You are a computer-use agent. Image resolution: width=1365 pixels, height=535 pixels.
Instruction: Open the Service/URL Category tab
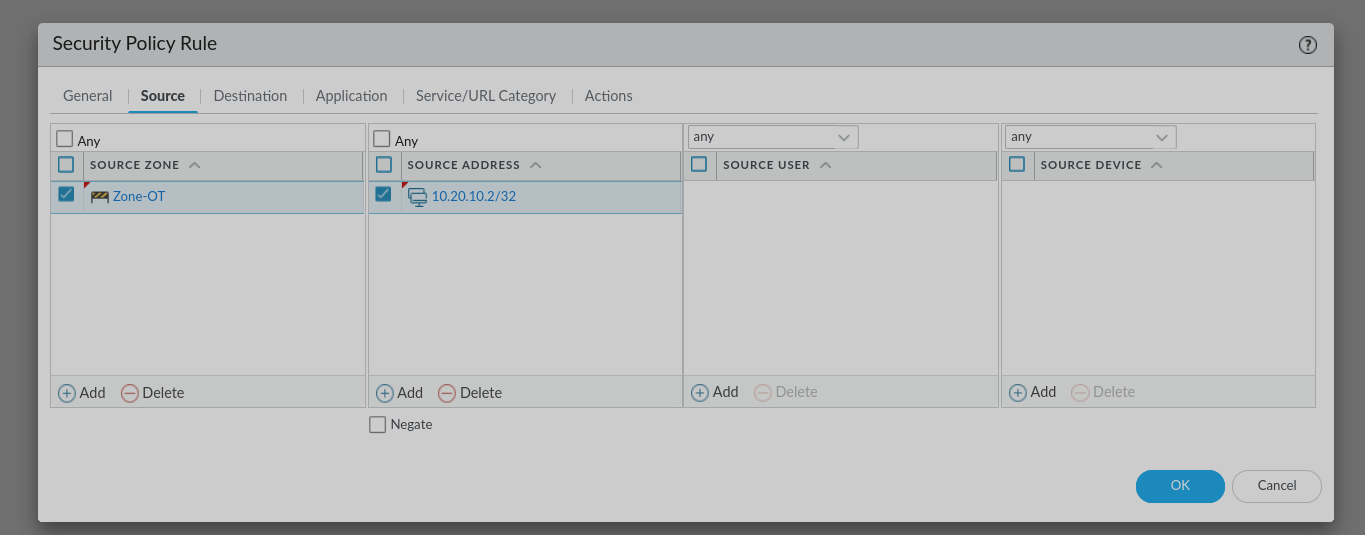486,96
